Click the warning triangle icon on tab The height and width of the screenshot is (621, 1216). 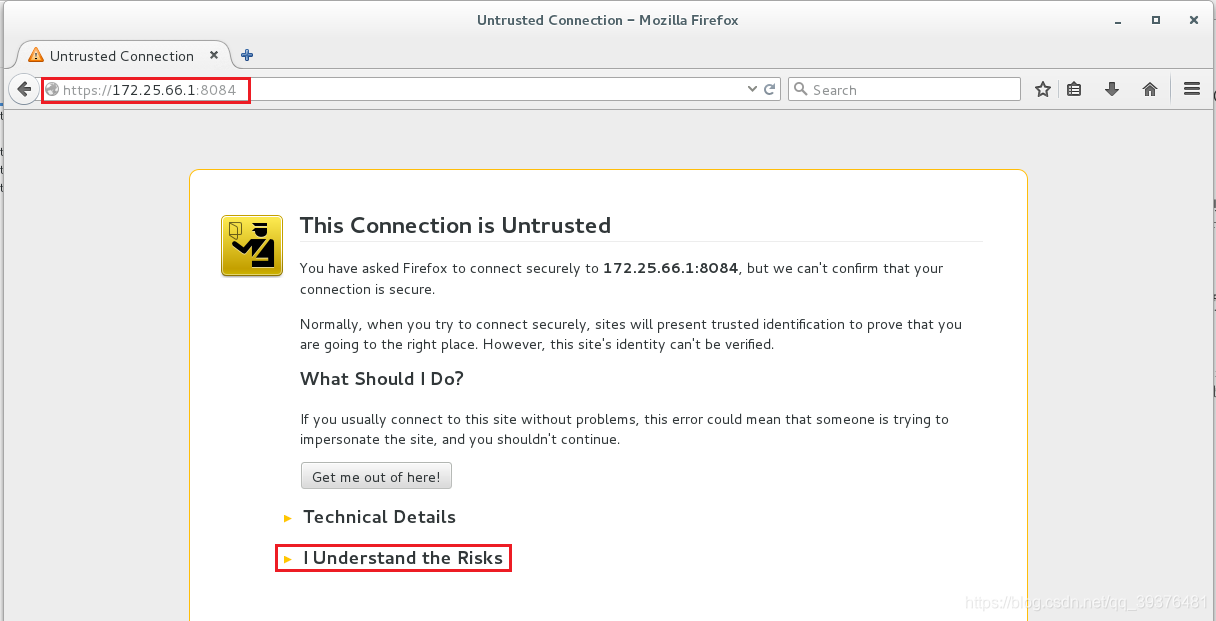tap(36, 55)
